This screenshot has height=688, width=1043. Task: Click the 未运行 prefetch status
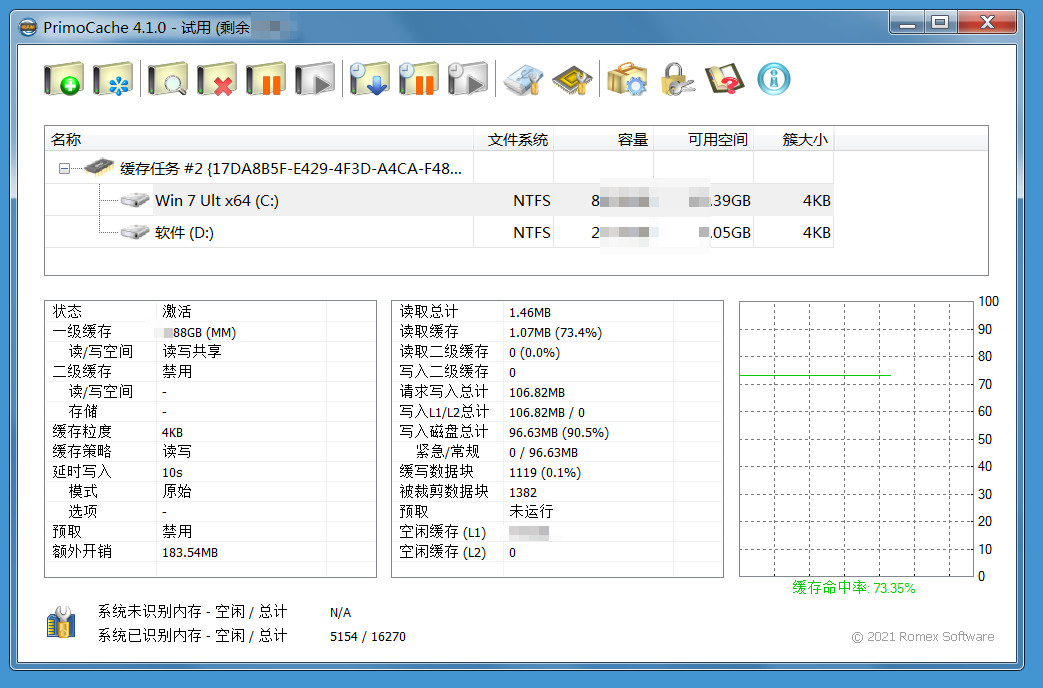531,512
